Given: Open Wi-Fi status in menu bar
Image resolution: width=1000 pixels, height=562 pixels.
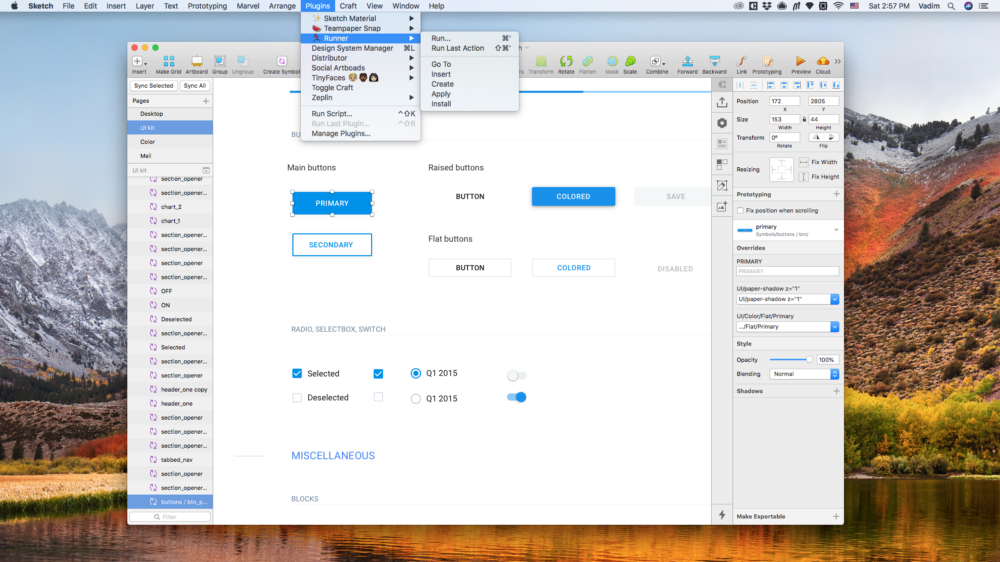Looking at the screenshot, I should tap(838, 6).
